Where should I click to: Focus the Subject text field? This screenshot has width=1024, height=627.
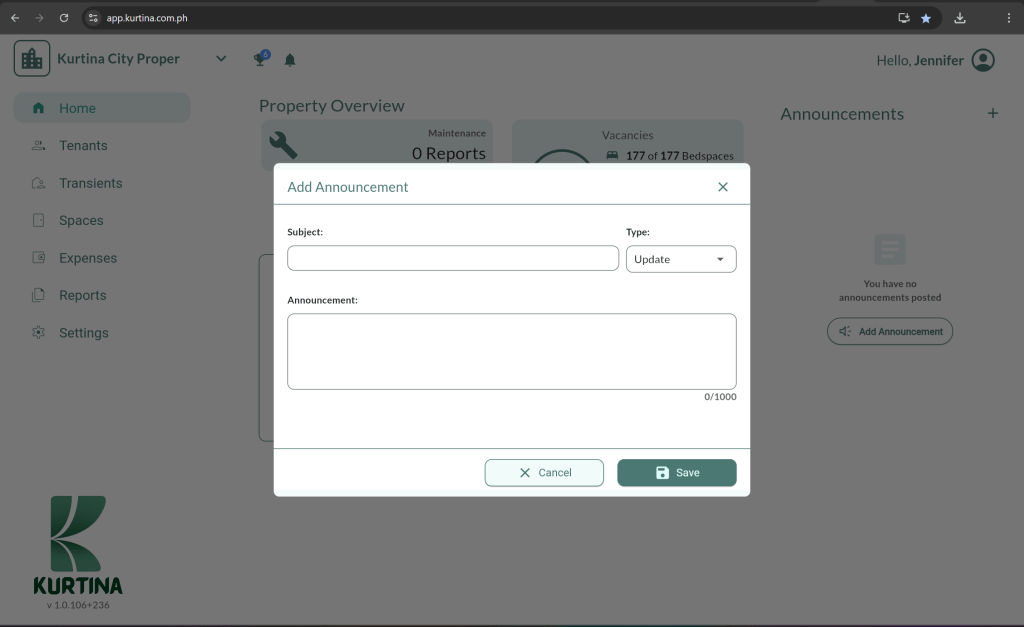tap(453, 258)
